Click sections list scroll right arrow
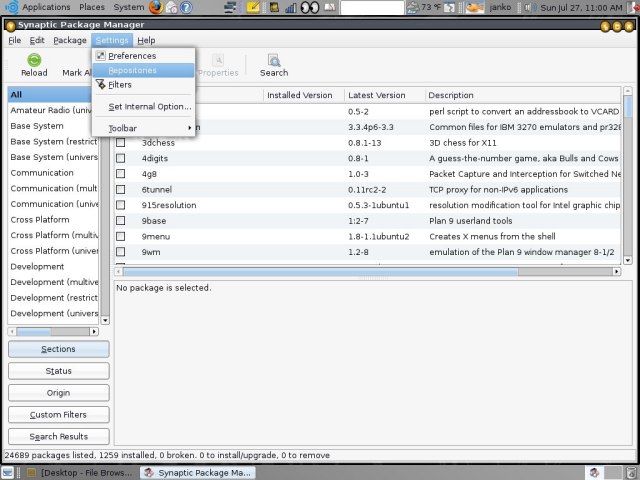 94,331
